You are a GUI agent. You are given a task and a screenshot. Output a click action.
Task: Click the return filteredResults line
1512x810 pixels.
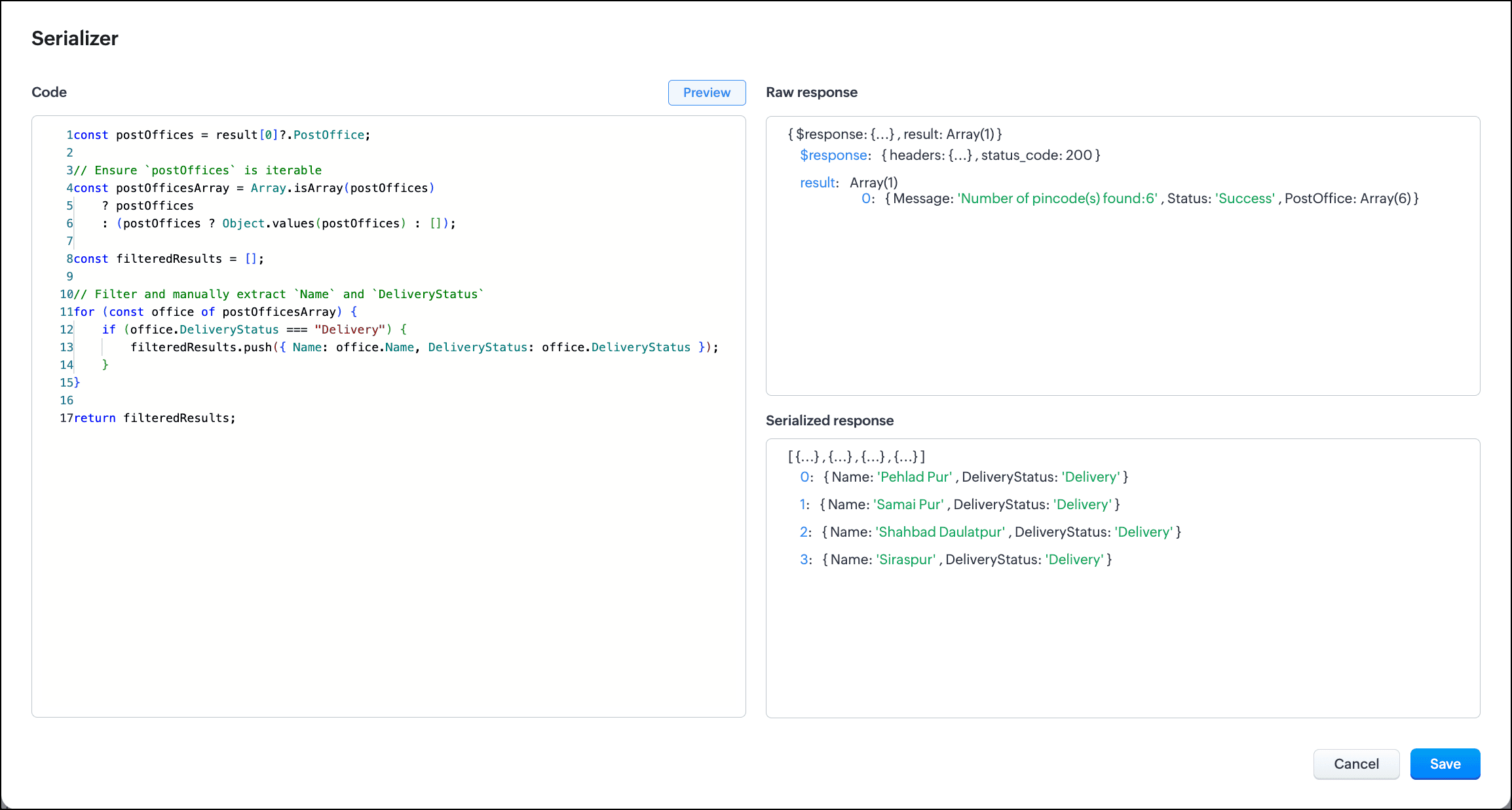155,418
